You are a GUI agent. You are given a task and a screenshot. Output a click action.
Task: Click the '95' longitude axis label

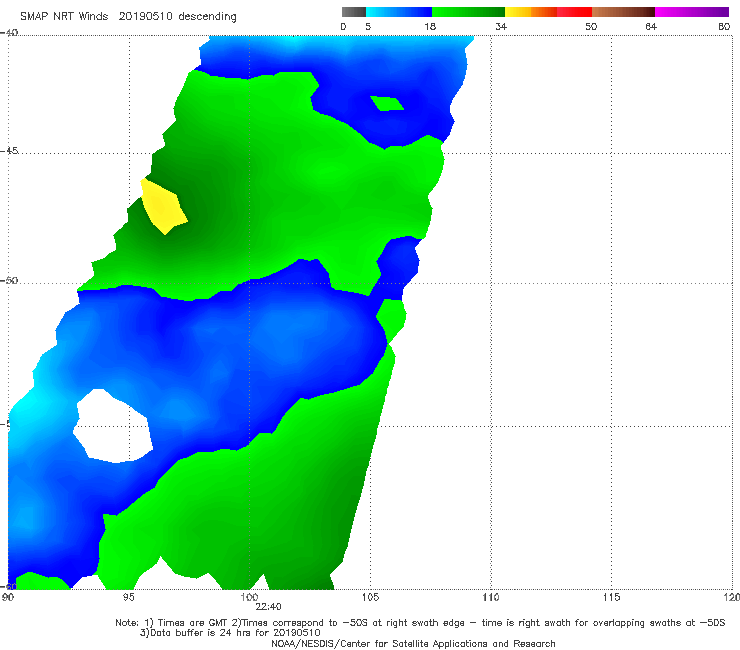click(x=129, y=598)
